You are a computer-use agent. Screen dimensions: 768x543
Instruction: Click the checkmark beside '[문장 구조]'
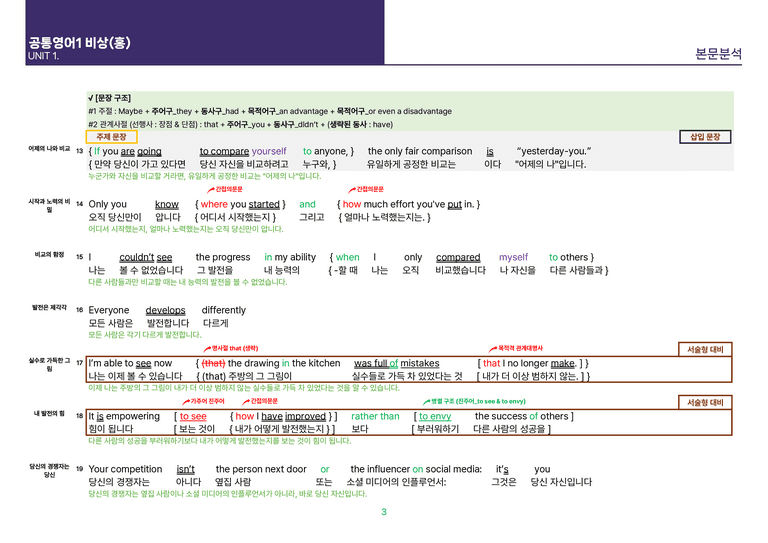[x=91, y=98]
